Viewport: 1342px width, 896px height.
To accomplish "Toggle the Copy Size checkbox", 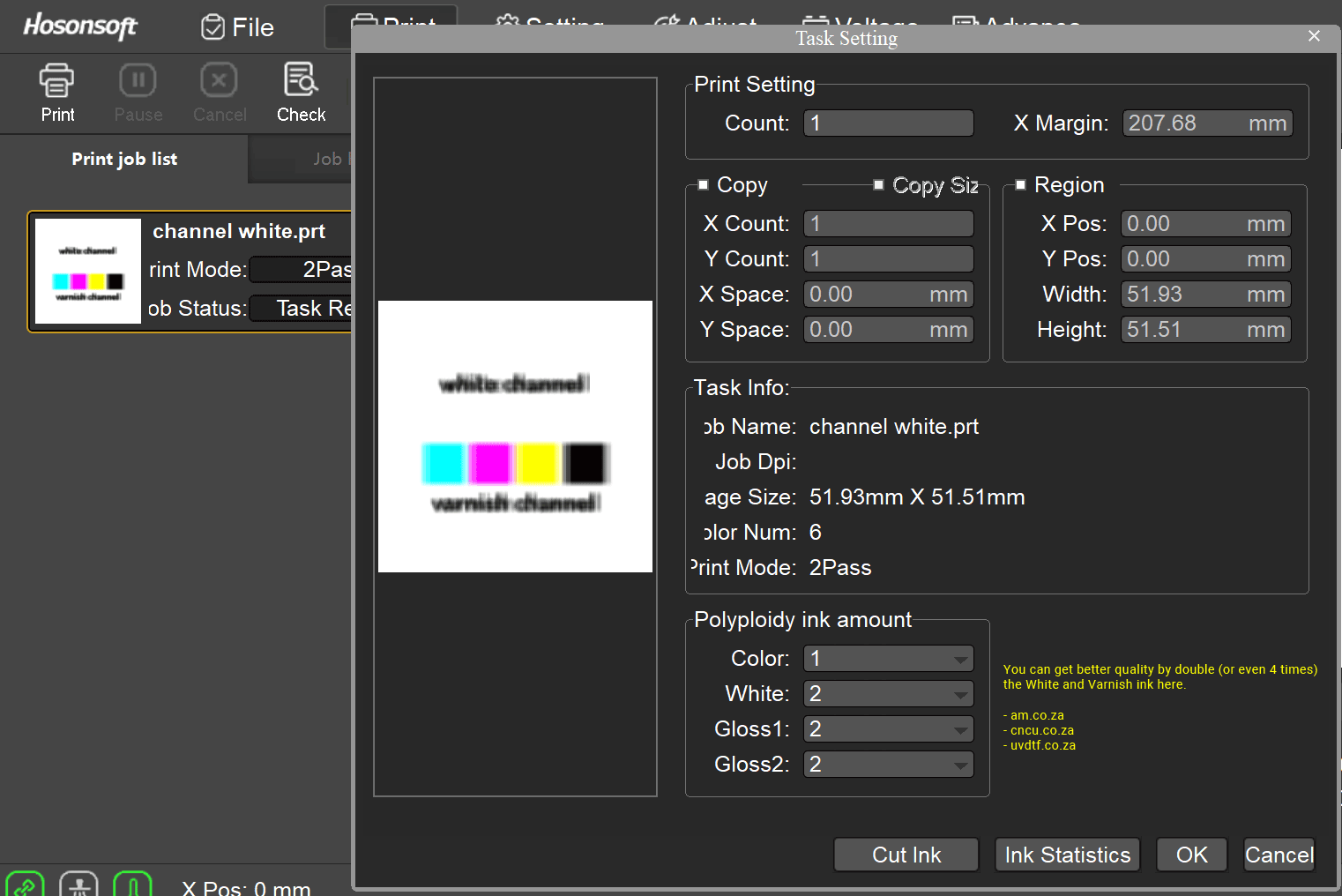I will (878, 184).
